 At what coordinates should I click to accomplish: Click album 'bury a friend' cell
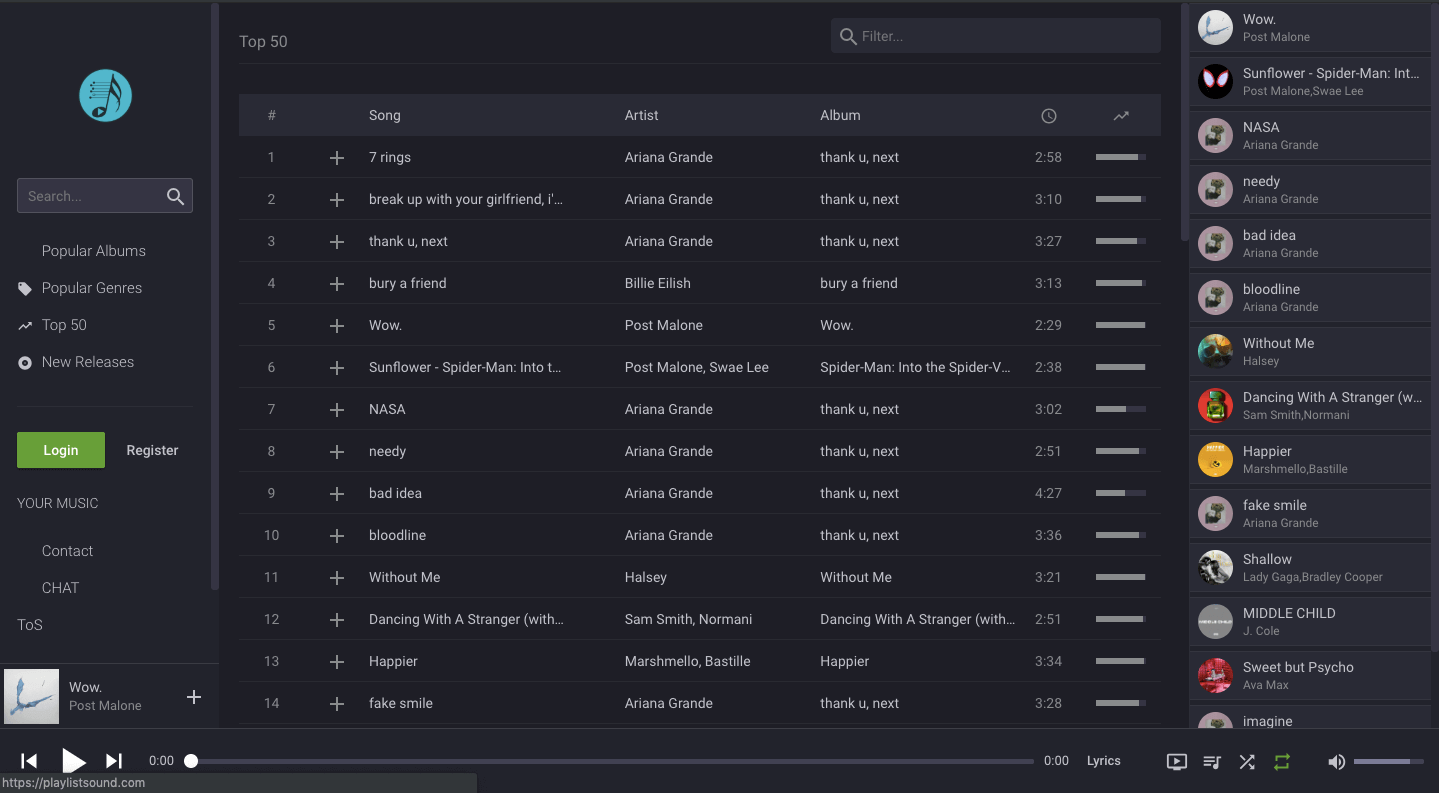coord(859,283)
